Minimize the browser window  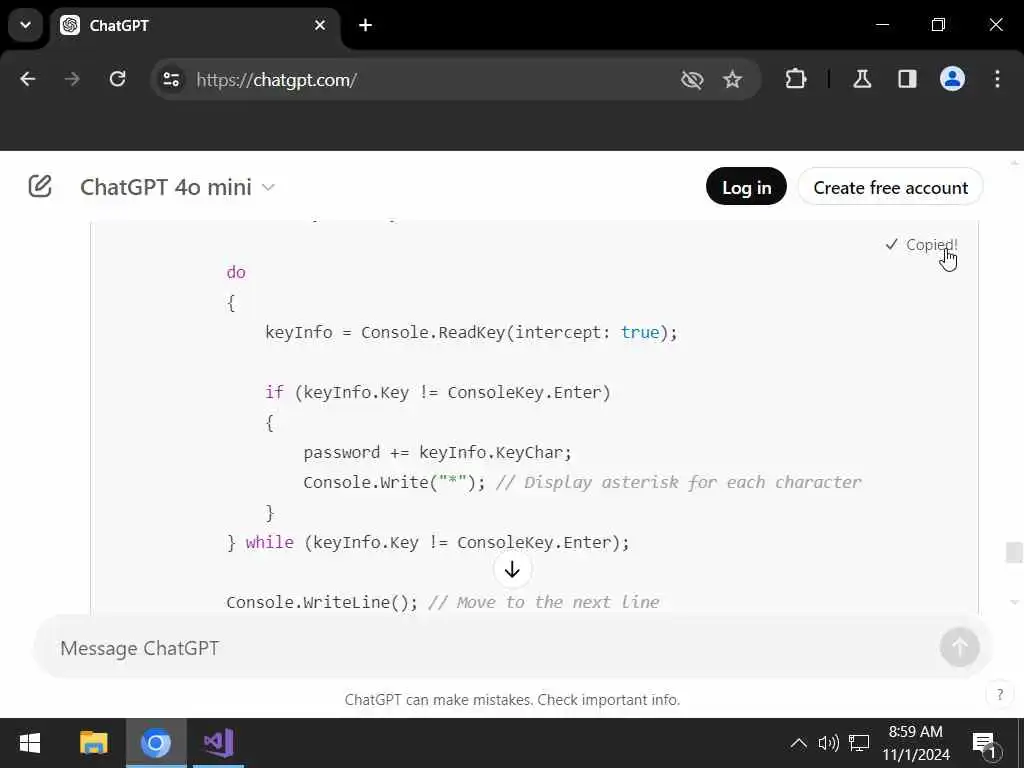pyautogui.click(x=882, y=25)
